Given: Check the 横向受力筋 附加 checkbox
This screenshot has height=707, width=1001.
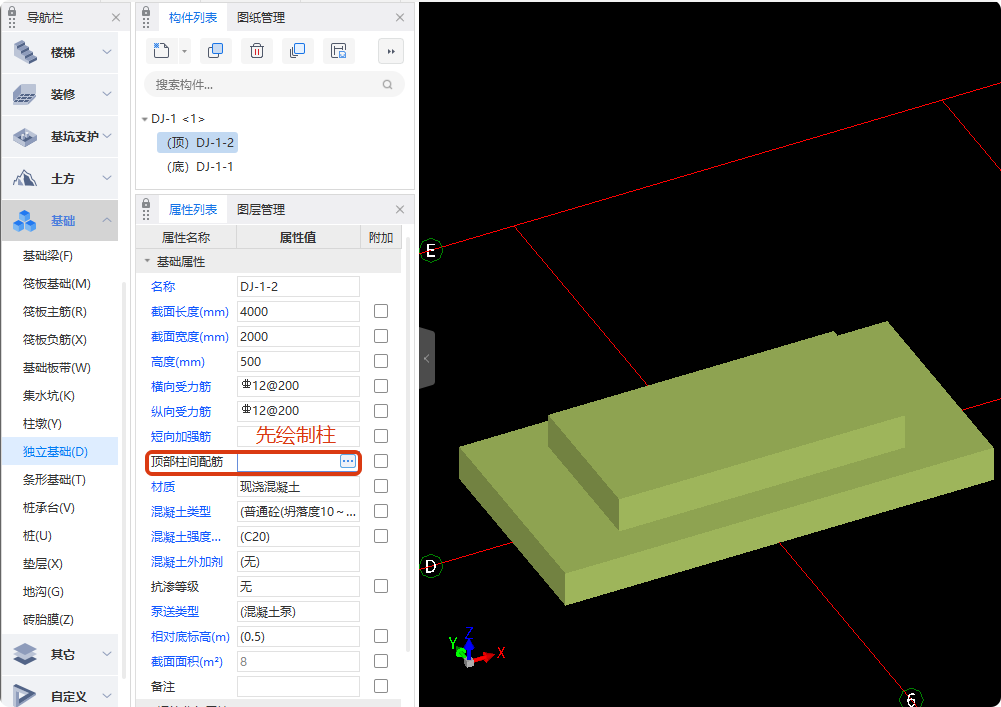Looking at the screenshot, I should click(381, 386).
